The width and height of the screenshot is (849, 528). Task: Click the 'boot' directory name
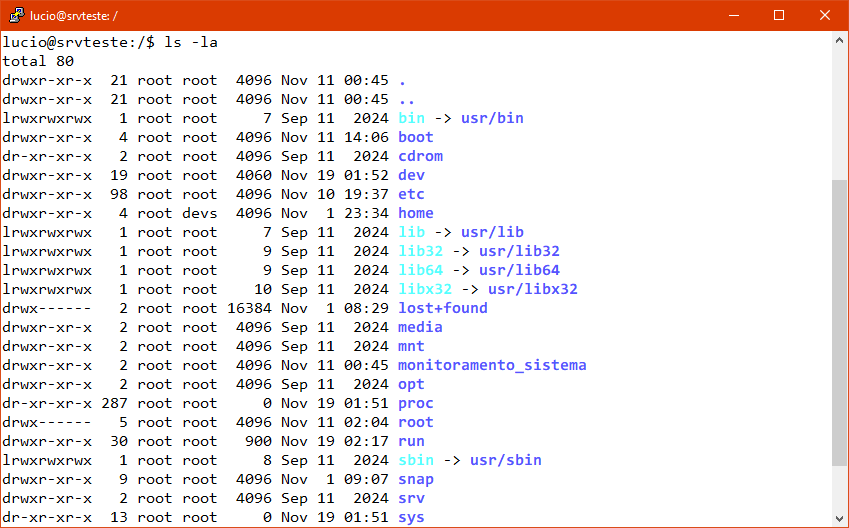tap(416, 137)
